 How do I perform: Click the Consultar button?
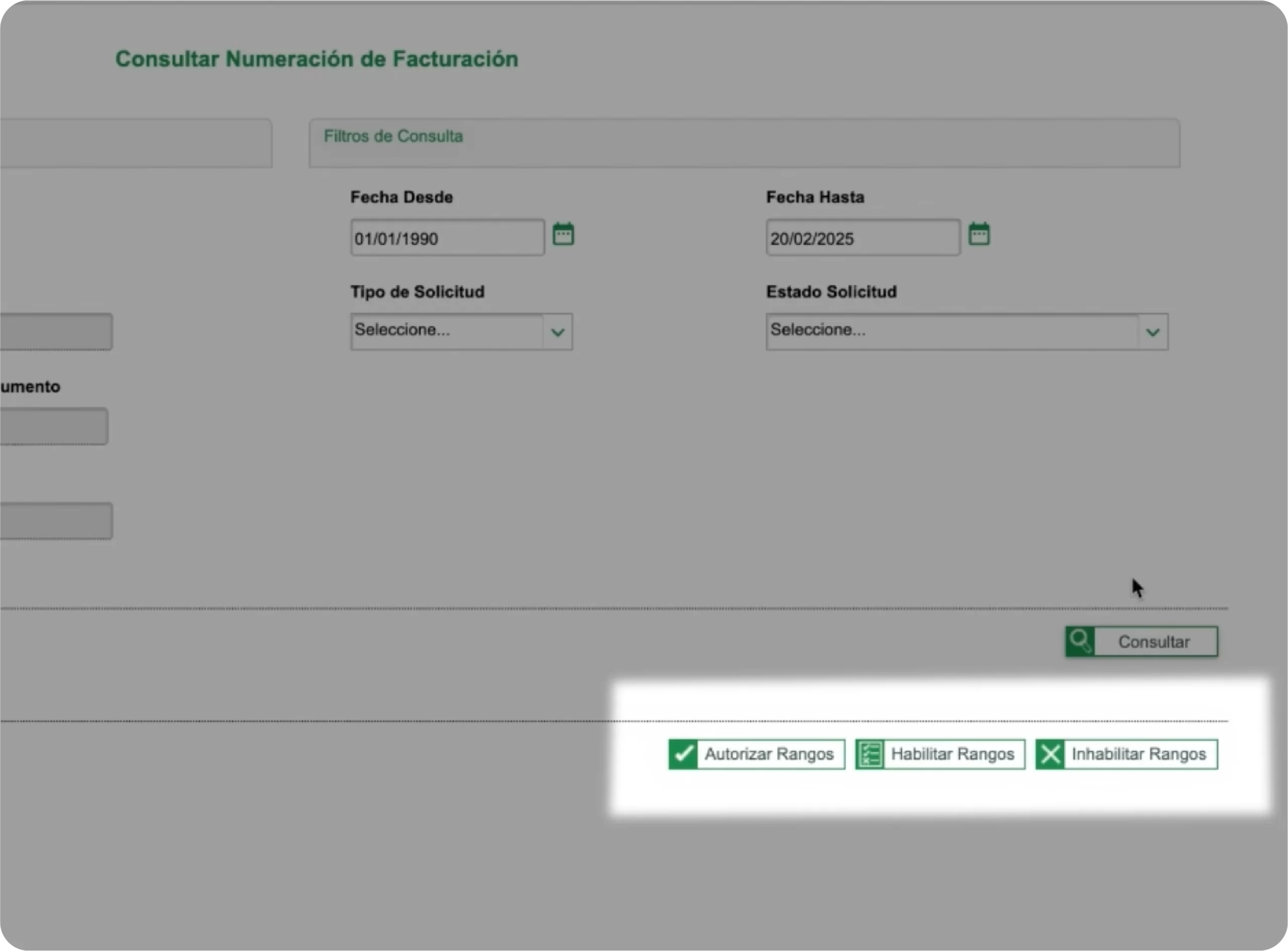point(1141,641)
